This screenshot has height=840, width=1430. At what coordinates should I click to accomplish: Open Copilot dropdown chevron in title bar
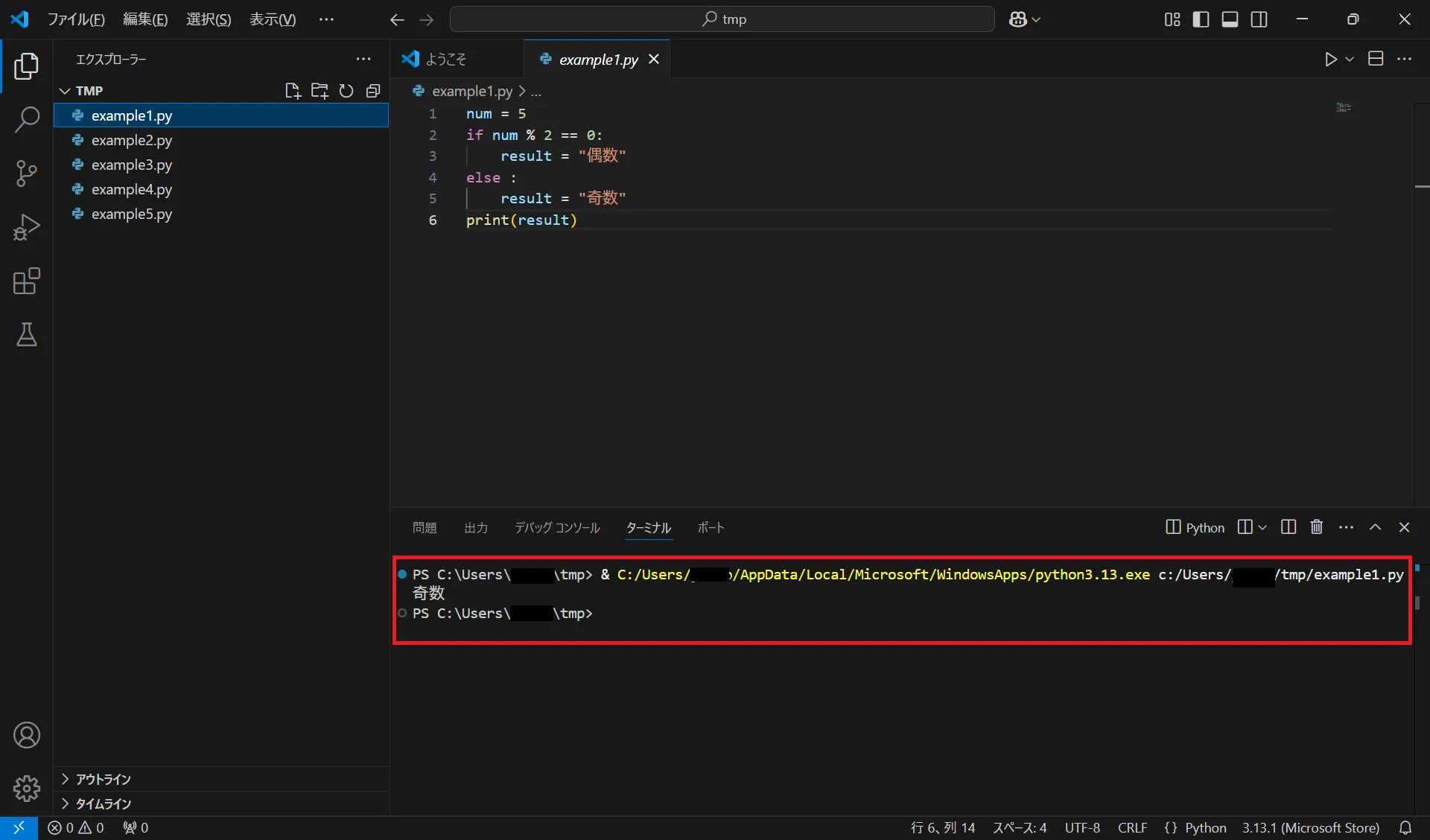tap(1035, 19)
